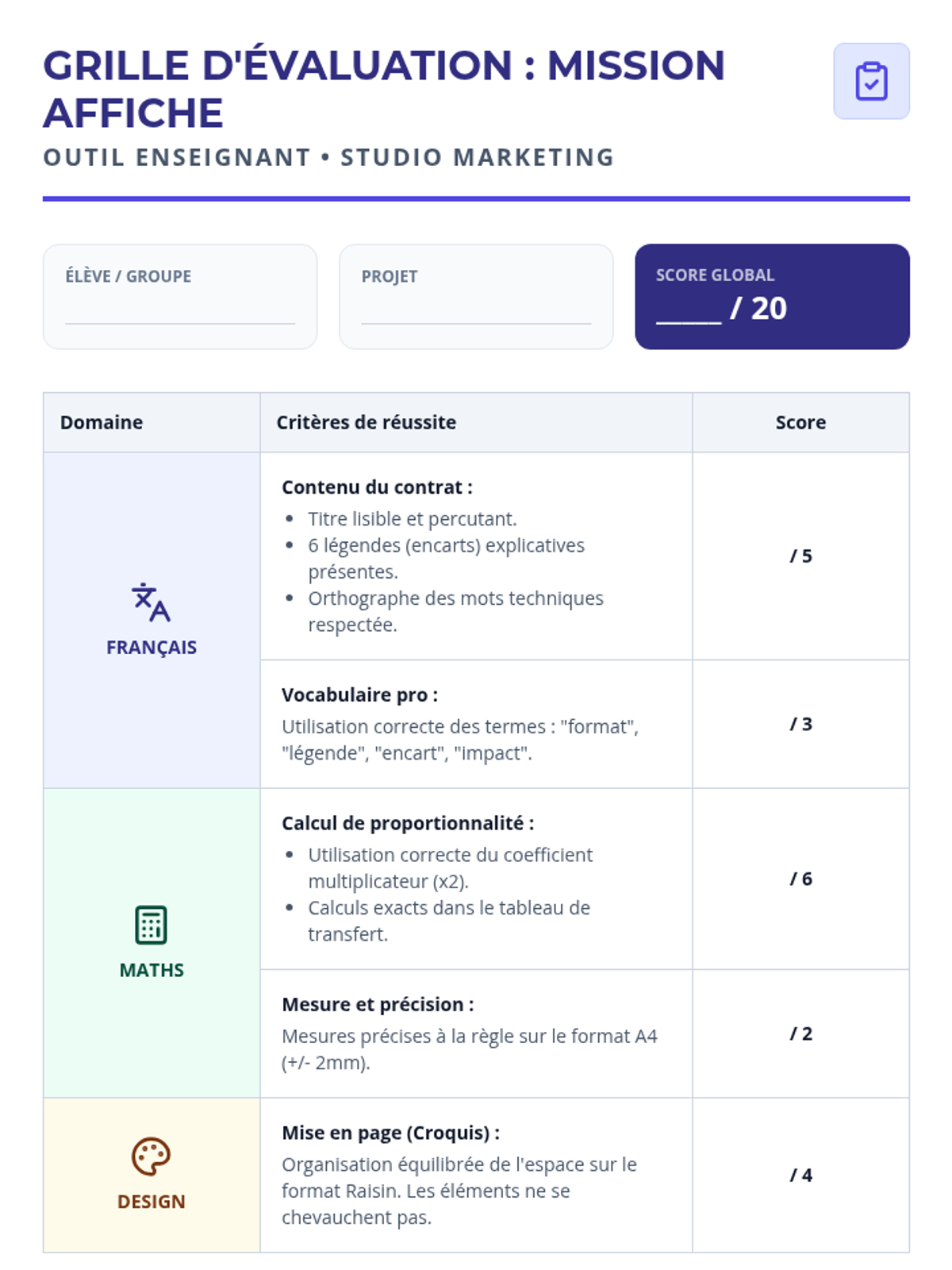
Task: Click the Domaine column header
Action: click(x=102, y=422)
